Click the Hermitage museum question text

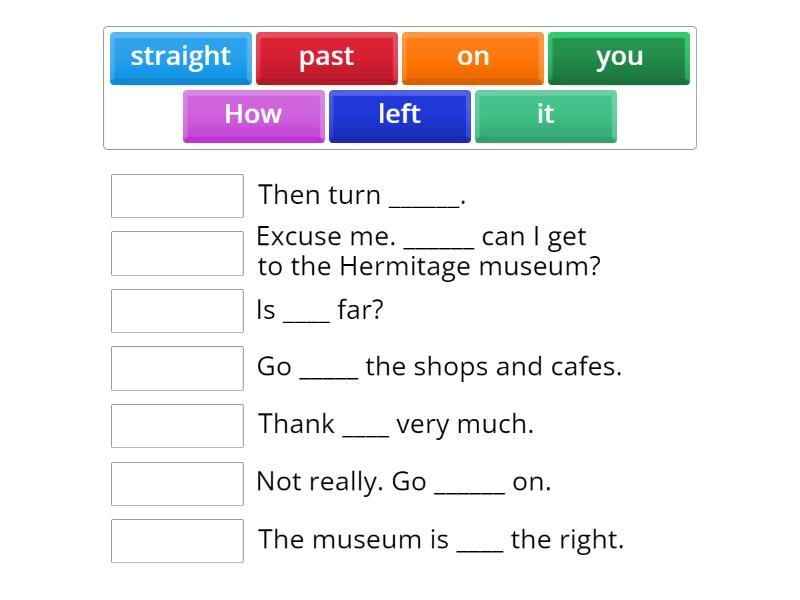click(x=428, y=252)
